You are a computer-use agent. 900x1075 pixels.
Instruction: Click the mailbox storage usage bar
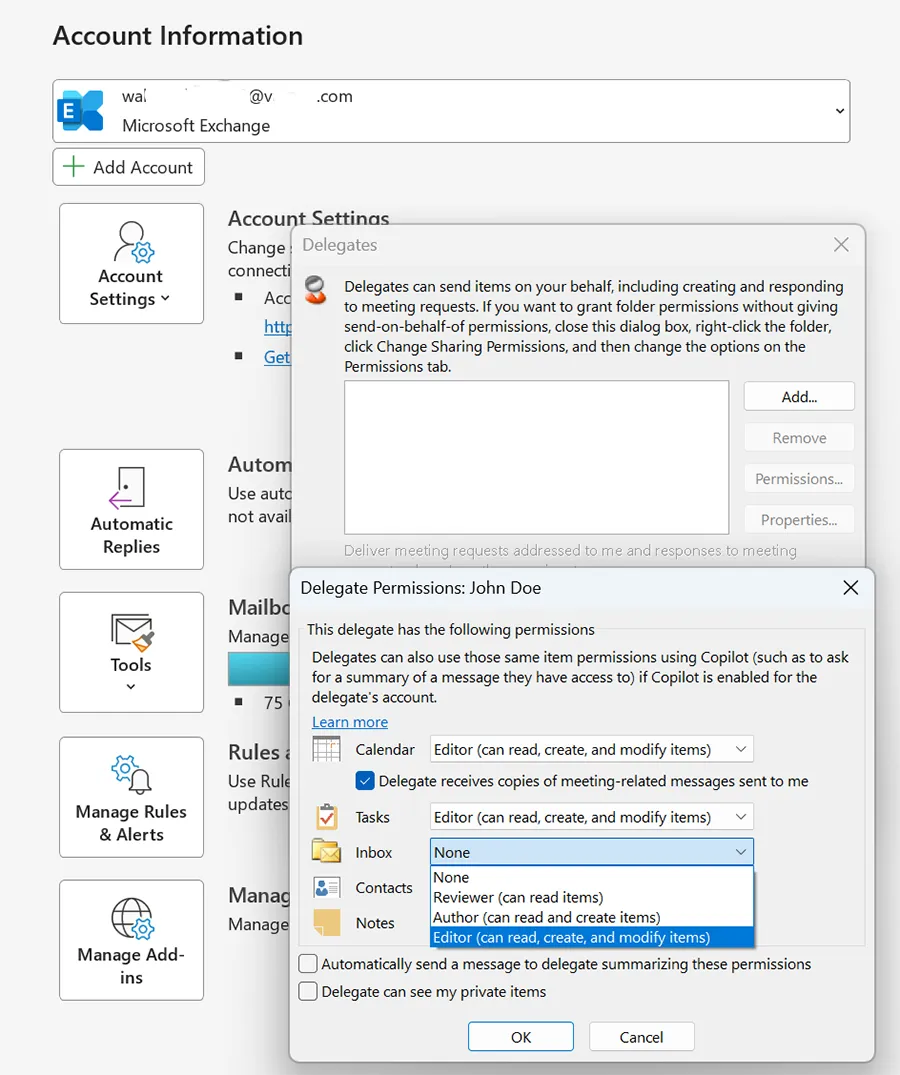(x=258, y=667)
